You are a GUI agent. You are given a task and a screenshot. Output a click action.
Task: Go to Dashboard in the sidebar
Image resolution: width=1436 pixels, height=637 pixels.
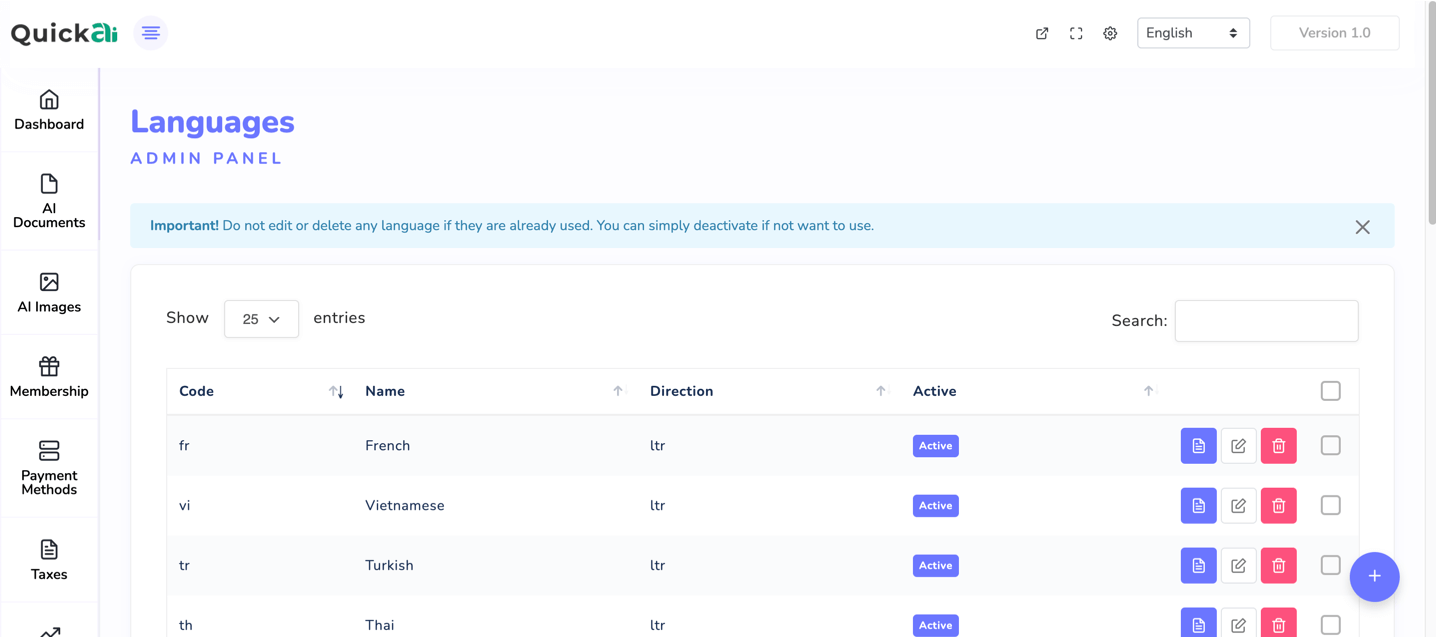click(x=49, y=110)
